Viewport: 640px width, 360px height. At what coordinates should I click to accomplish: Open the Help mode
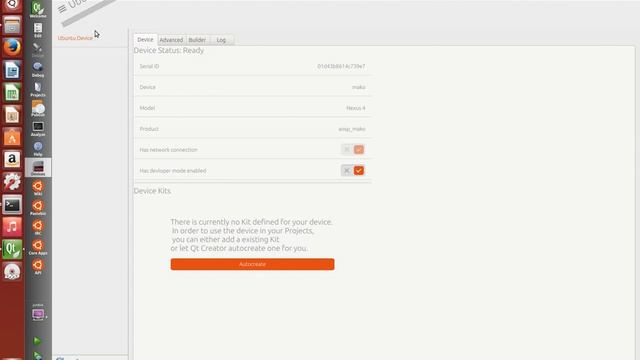[x=38, y=149]
